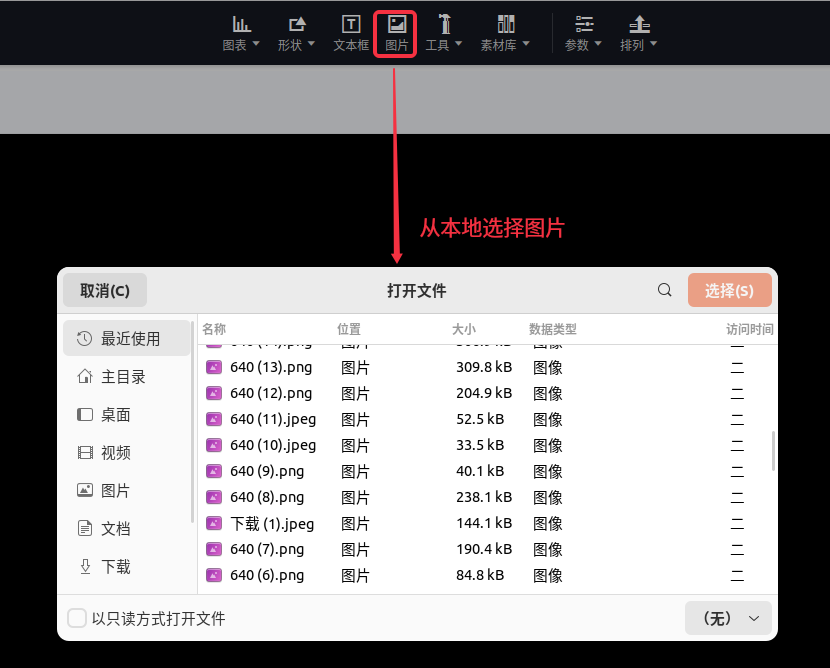Open the 素材库 material library icon
This screenshot has height=668, width=830.
click(x=505, y=24)
